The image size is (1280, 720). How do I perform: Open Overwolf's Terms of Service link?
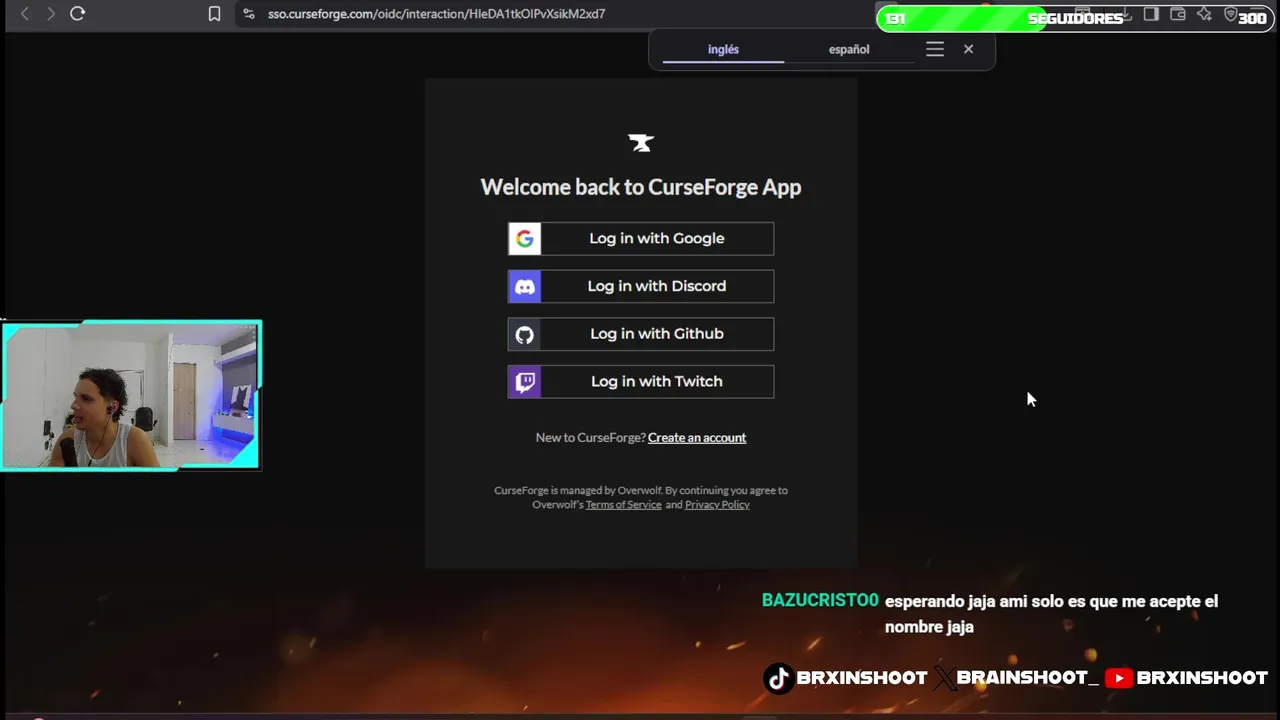624,504
